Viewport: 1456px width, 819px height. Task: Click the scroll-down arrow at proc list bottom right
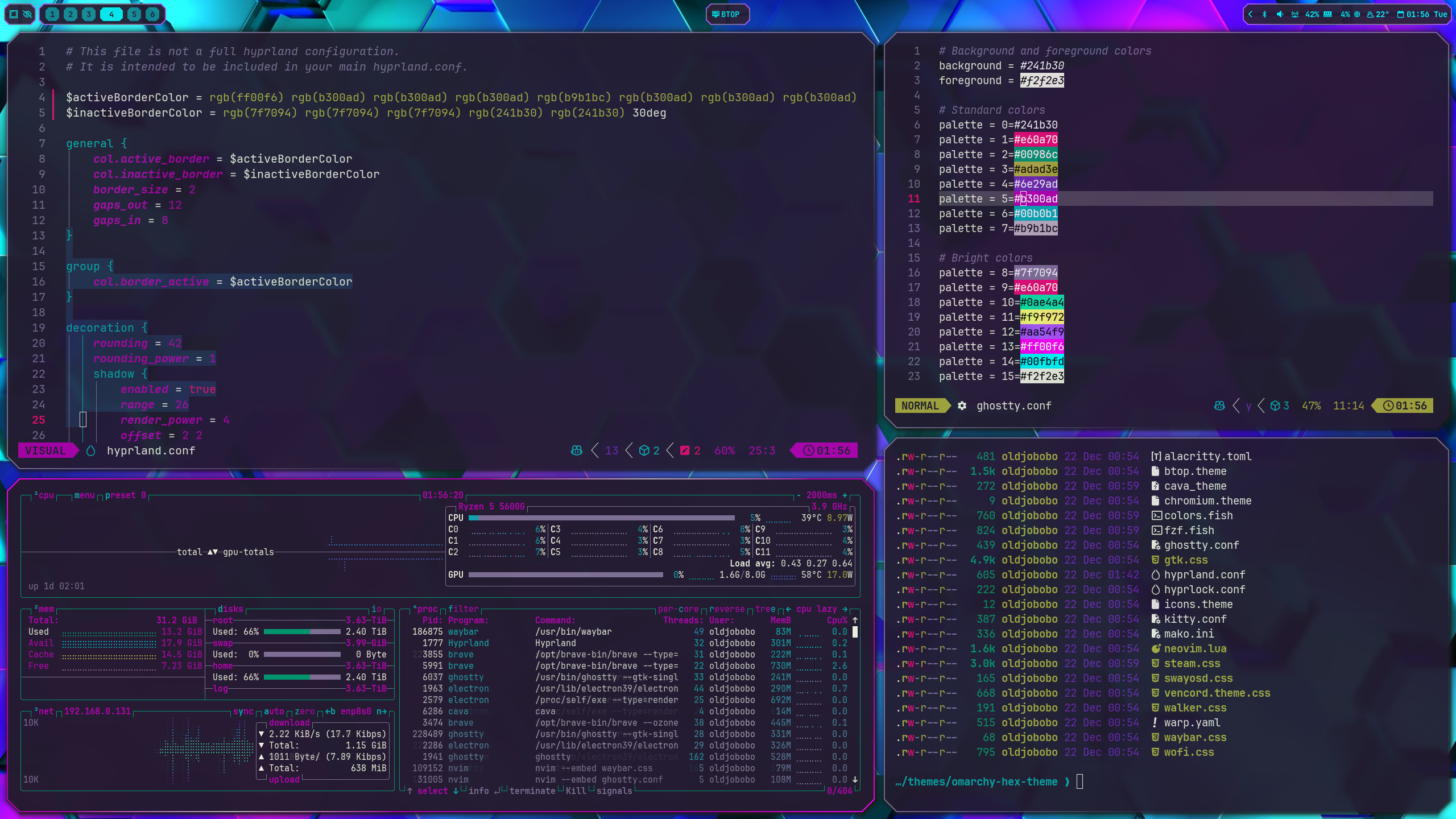pos(855,780)
